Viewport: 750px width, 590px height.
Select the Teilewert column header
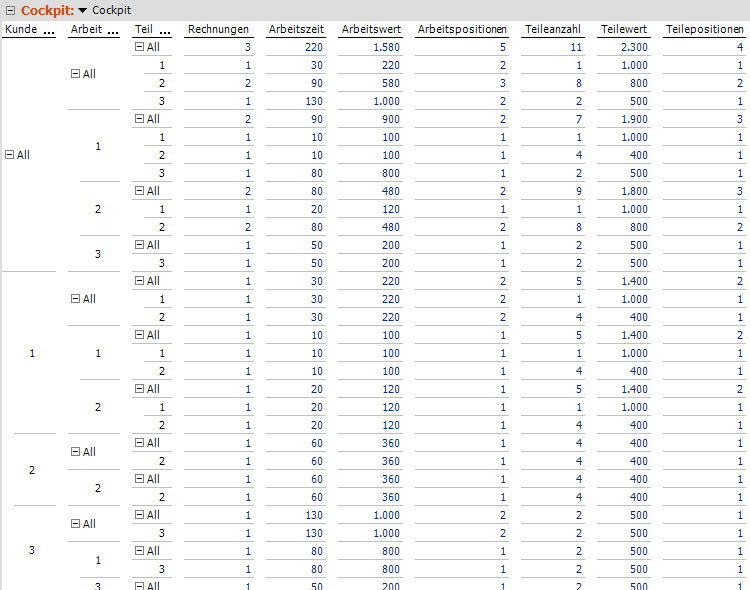[624, 30]
